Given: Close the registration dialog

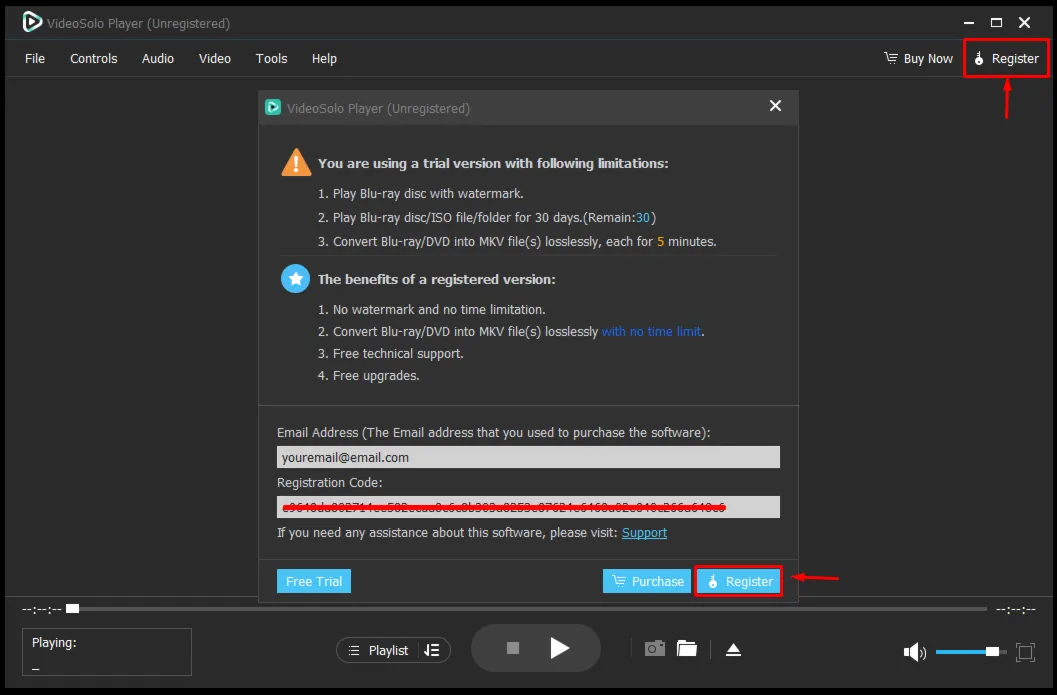Looking at the screenshot, I should pyautogui.click(x=775, y=106).
